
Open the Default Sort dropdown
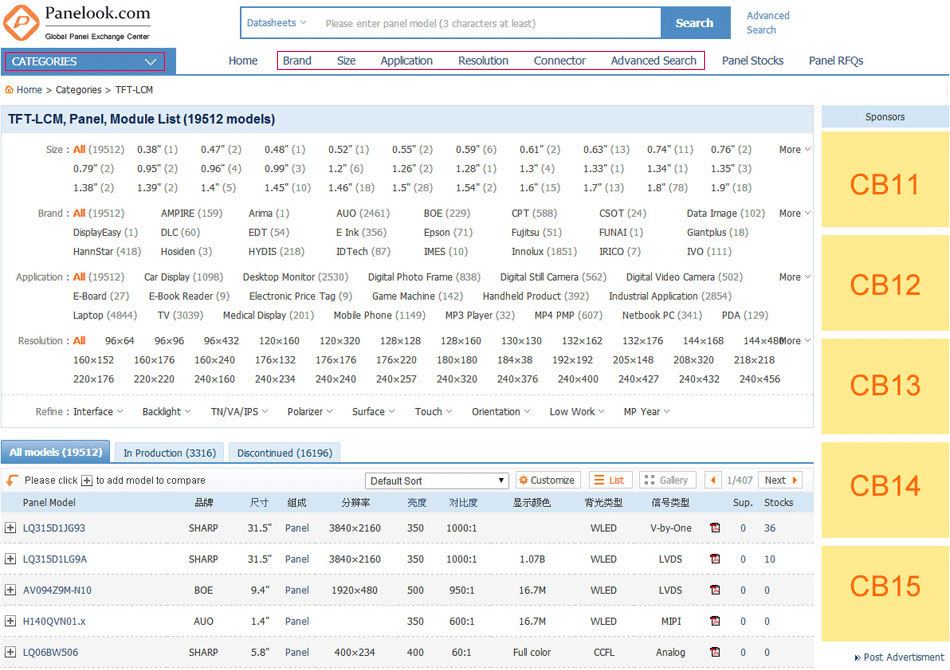pos(437,481)
